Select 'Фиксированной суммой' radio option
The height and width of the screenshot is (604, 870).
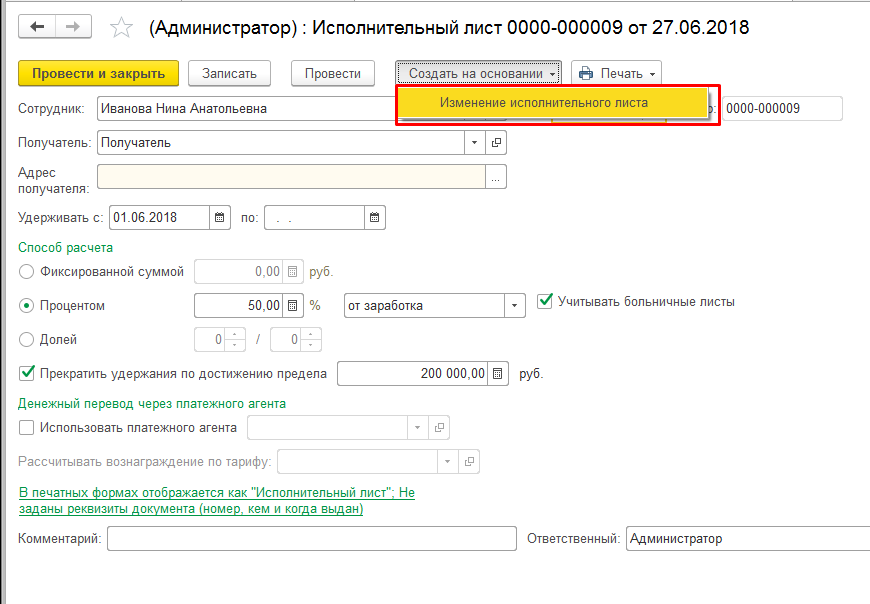tap(27, 271)
